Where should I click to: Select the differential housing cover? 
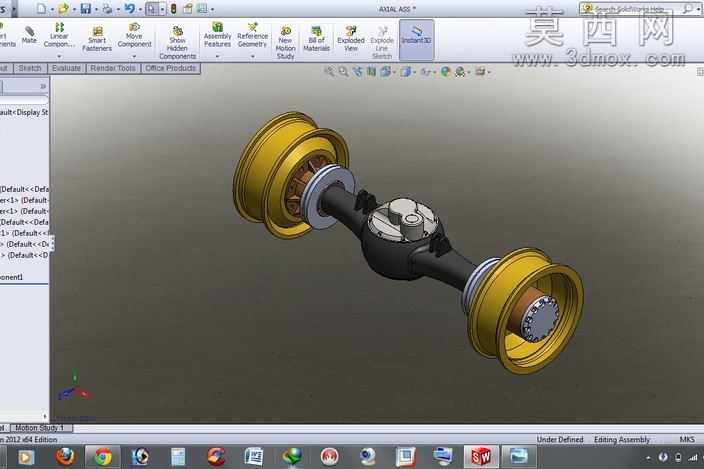(403, 221)
